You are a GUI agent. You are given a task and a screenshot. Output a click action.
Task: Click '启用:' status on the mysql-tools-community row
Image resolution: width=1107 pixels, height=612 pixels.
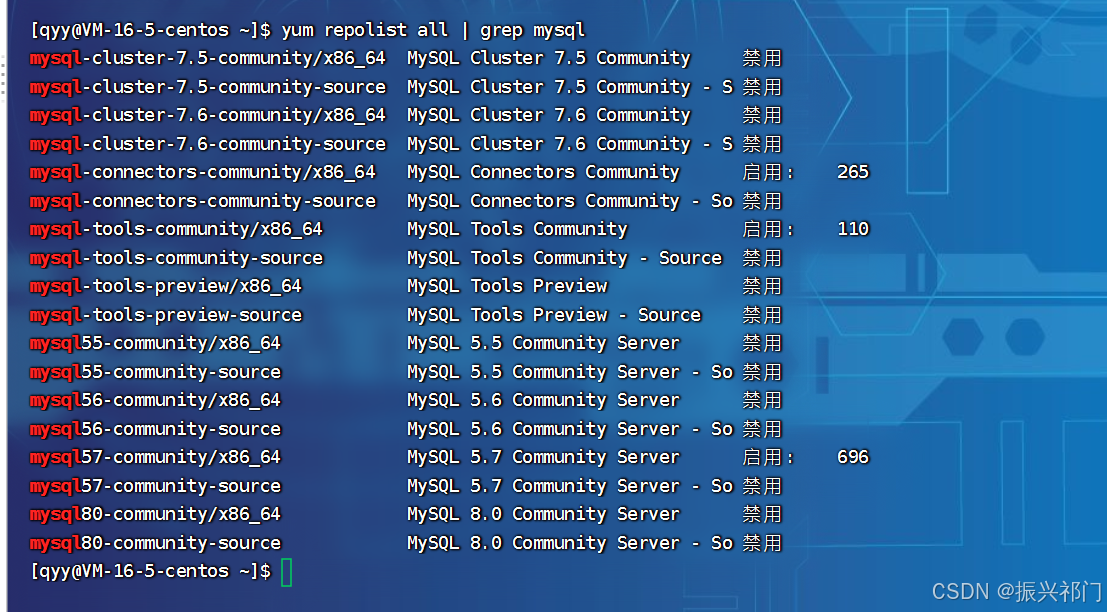pyautogui.click(x=768, y=229)
